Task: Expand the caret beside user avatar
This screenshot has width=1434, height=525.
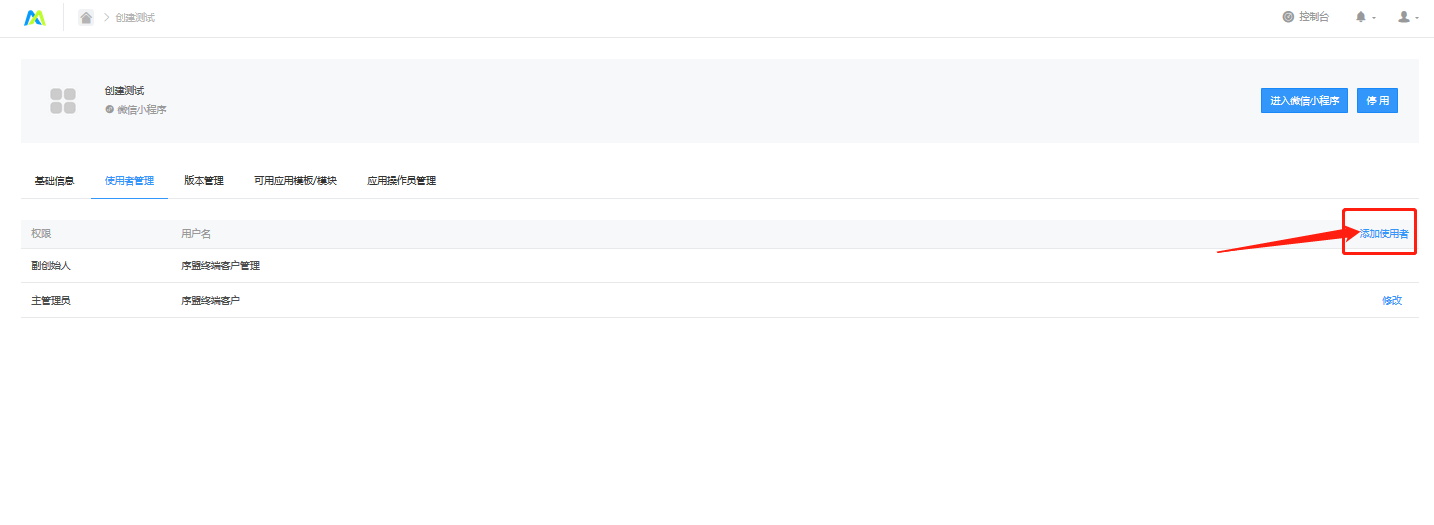Action: [x=1417, y=18]
